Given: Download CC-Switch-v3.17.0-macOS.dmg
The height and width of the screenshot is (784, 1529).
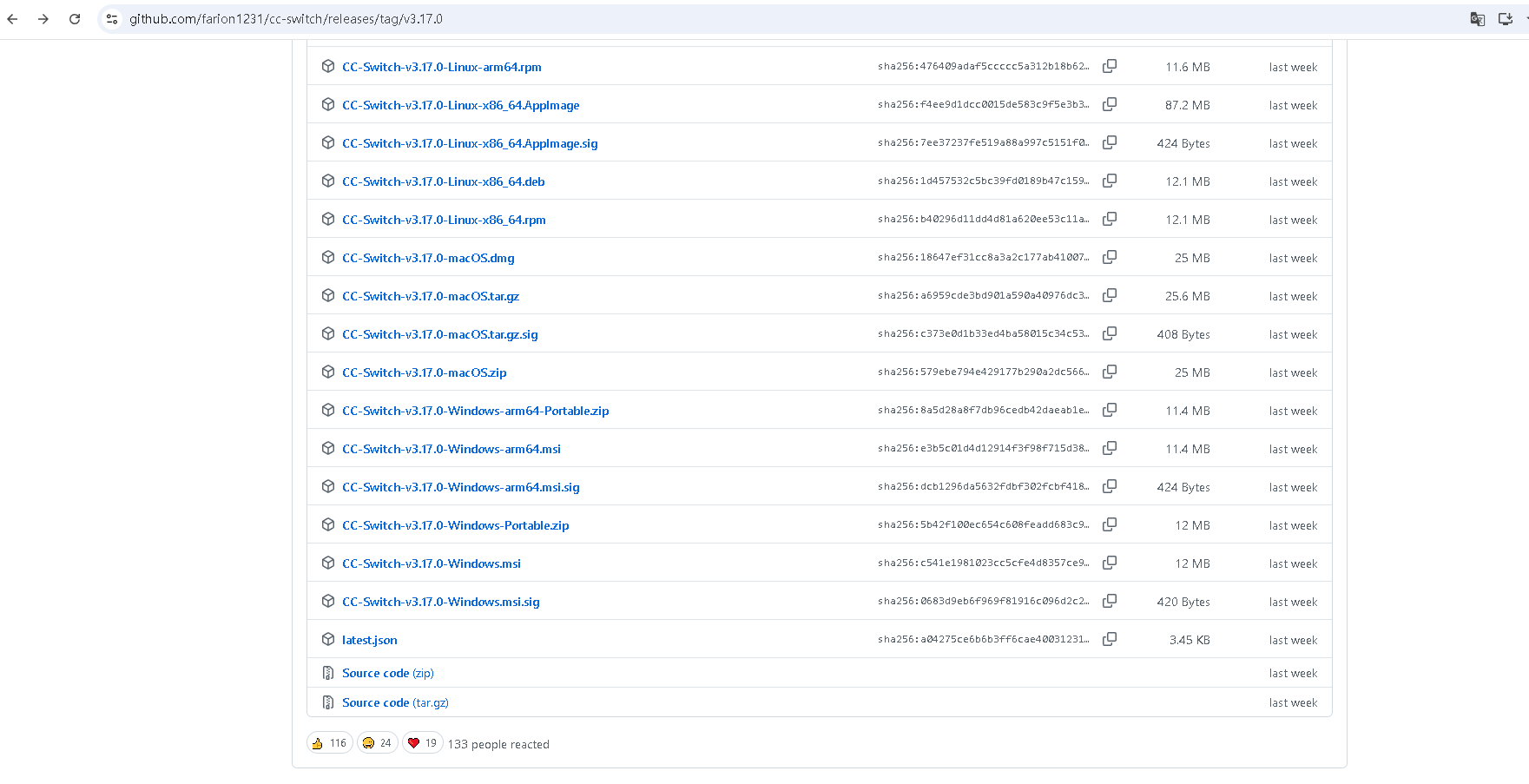Looking at the screenshot, I should tap(428, 258).
